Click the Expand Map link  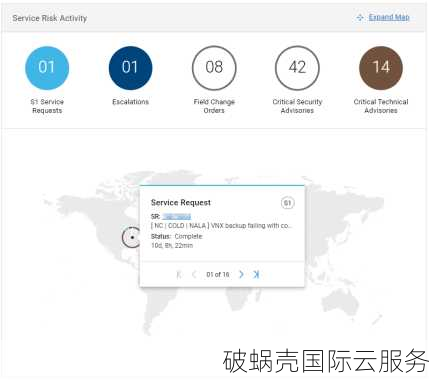[389, 17]
